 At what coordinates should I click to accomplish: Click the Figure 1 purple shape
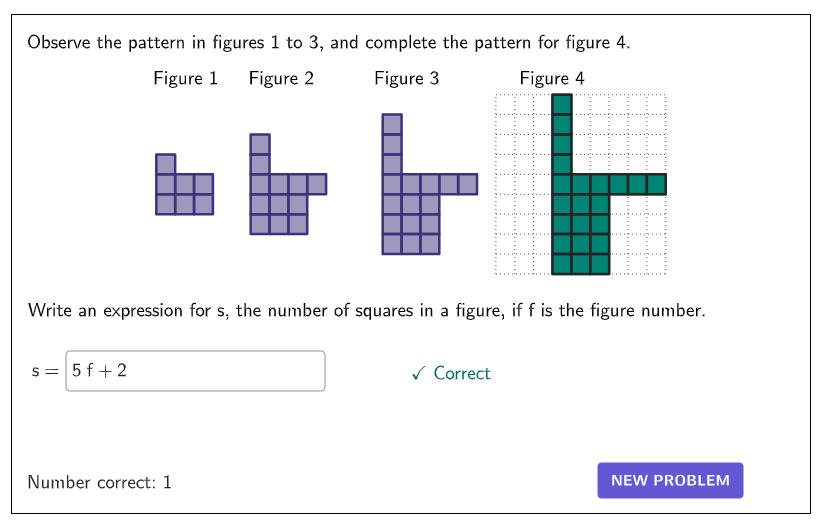[184, 184]
